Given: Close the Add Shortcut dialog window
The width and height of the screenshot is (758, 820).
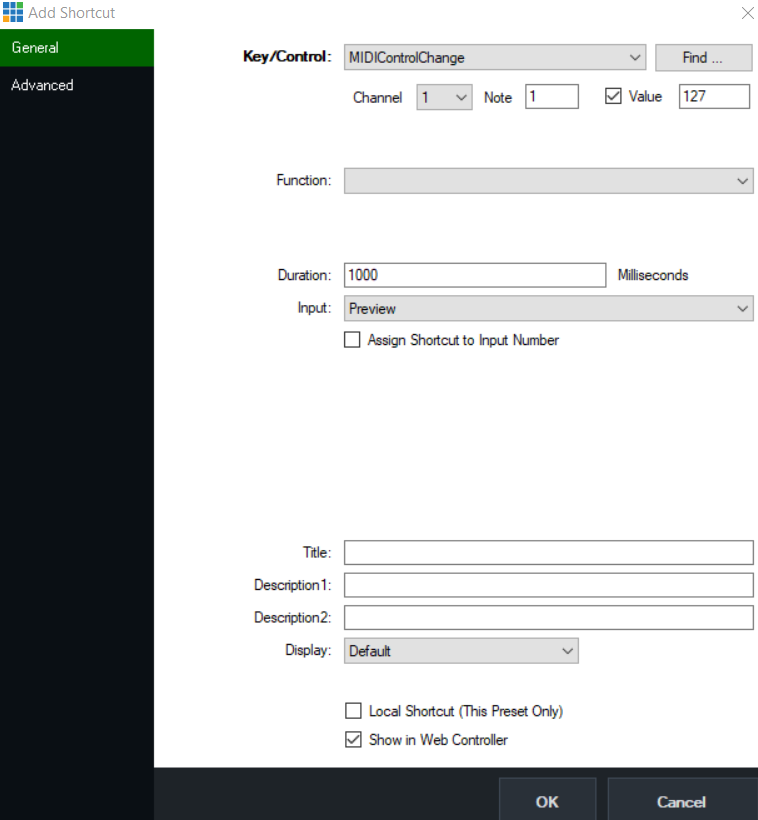Looking at the screenshot, I should click(x=746, y=13).
